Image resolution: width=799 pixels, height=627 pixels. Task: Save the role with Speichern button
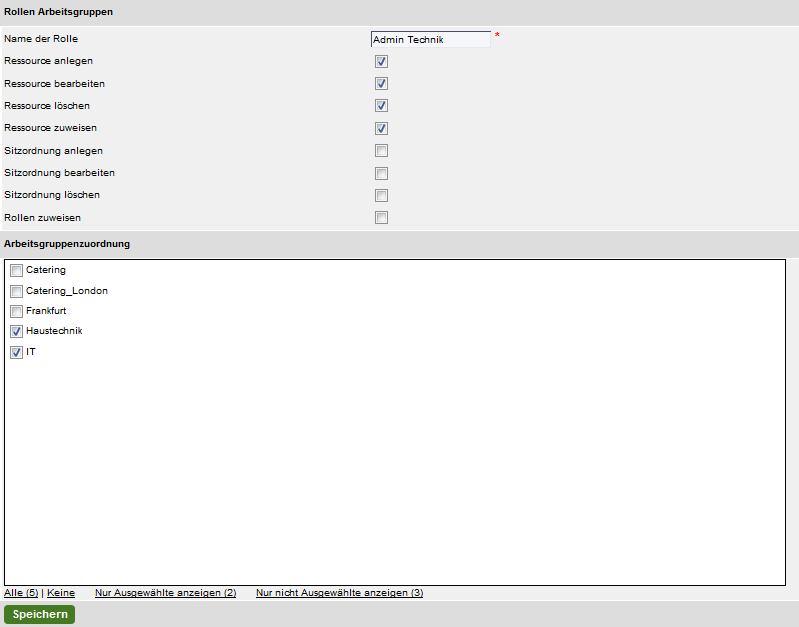coord(40,614)
